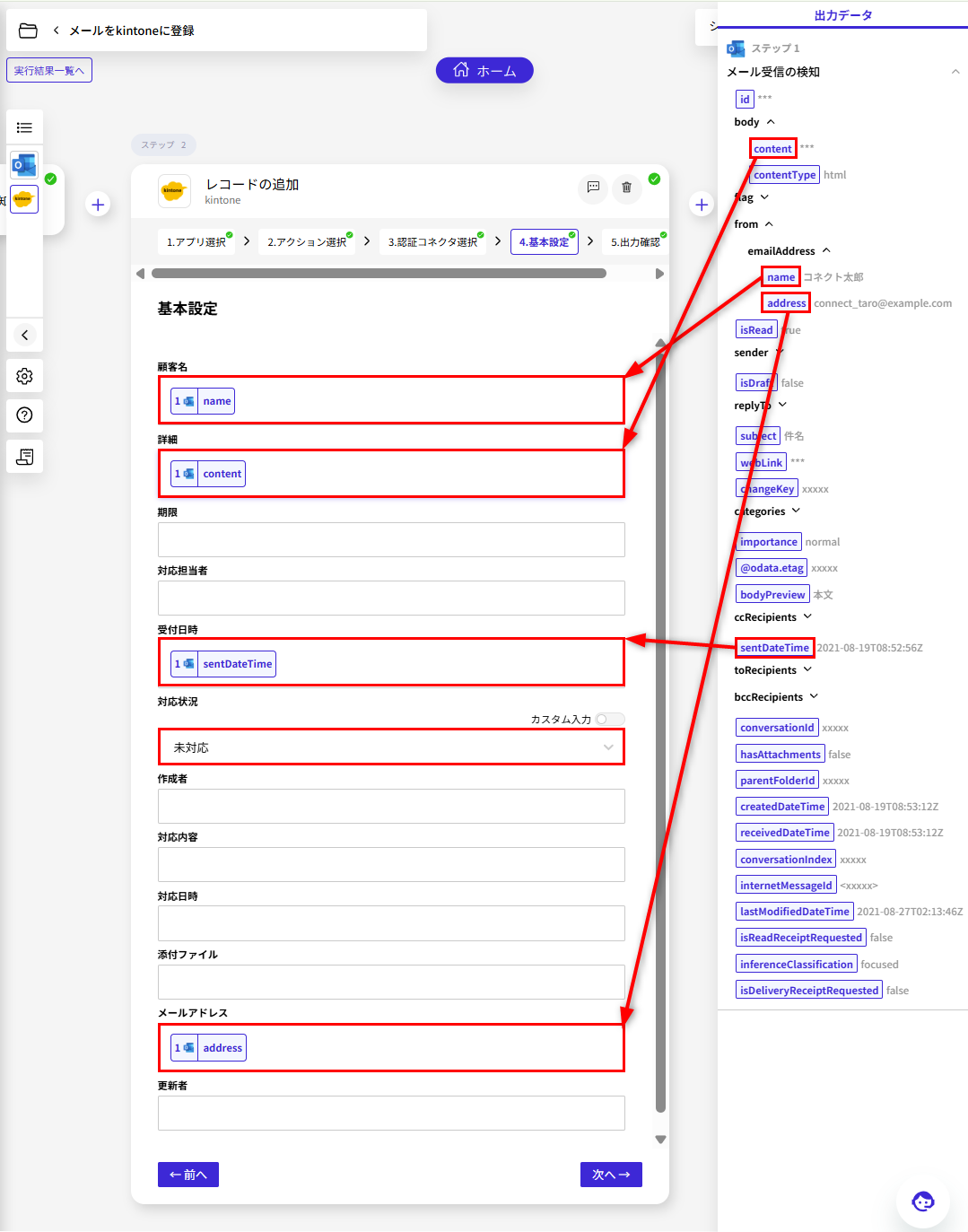Click the 添付ファイル input field
The height and width of the screenshot is (1232, 968).
(391, 982)
